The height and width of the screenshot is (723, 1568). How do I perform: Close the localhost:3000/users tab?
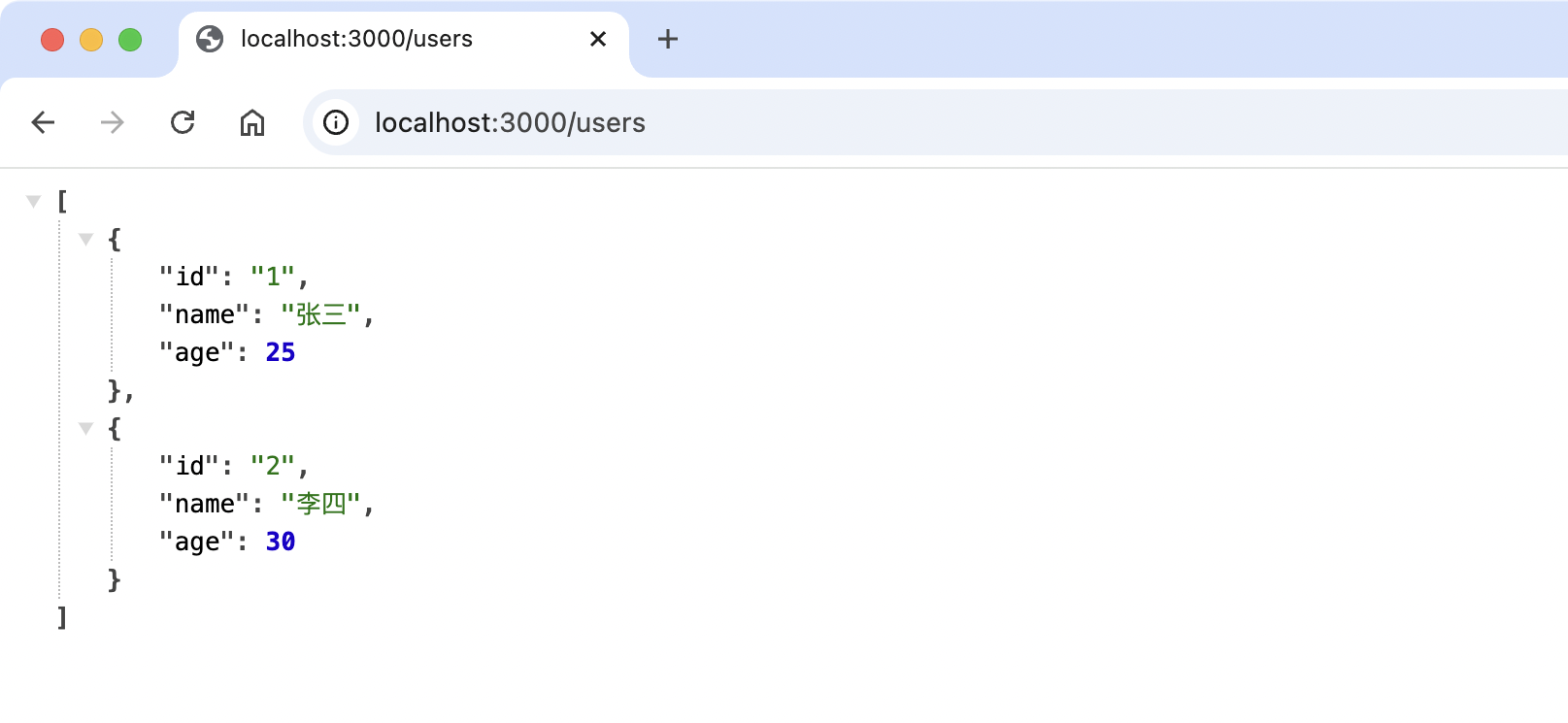(x=598, y=39)
